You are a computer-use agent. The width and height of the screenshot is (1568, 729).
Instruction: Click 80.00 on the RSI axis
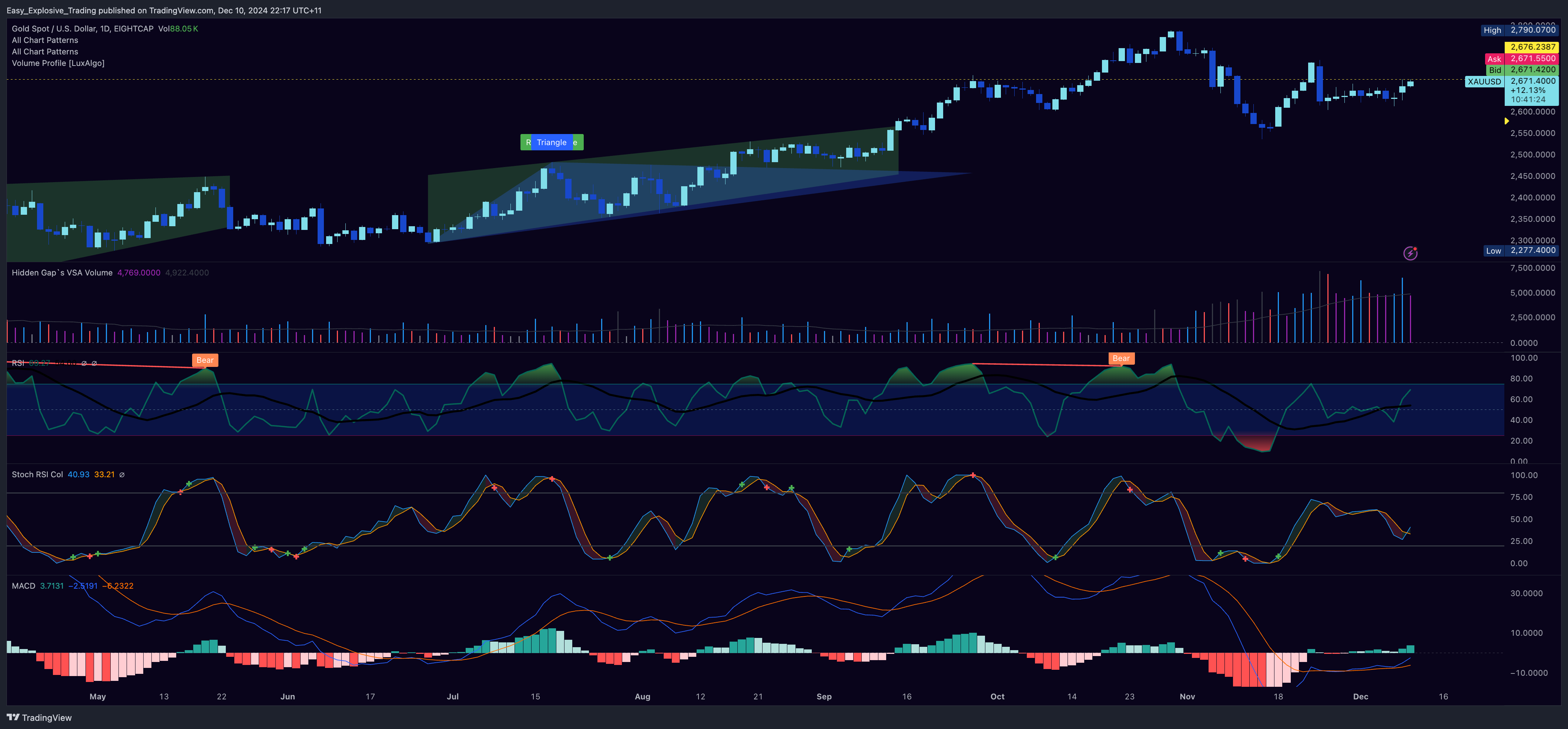[1521, 379]
